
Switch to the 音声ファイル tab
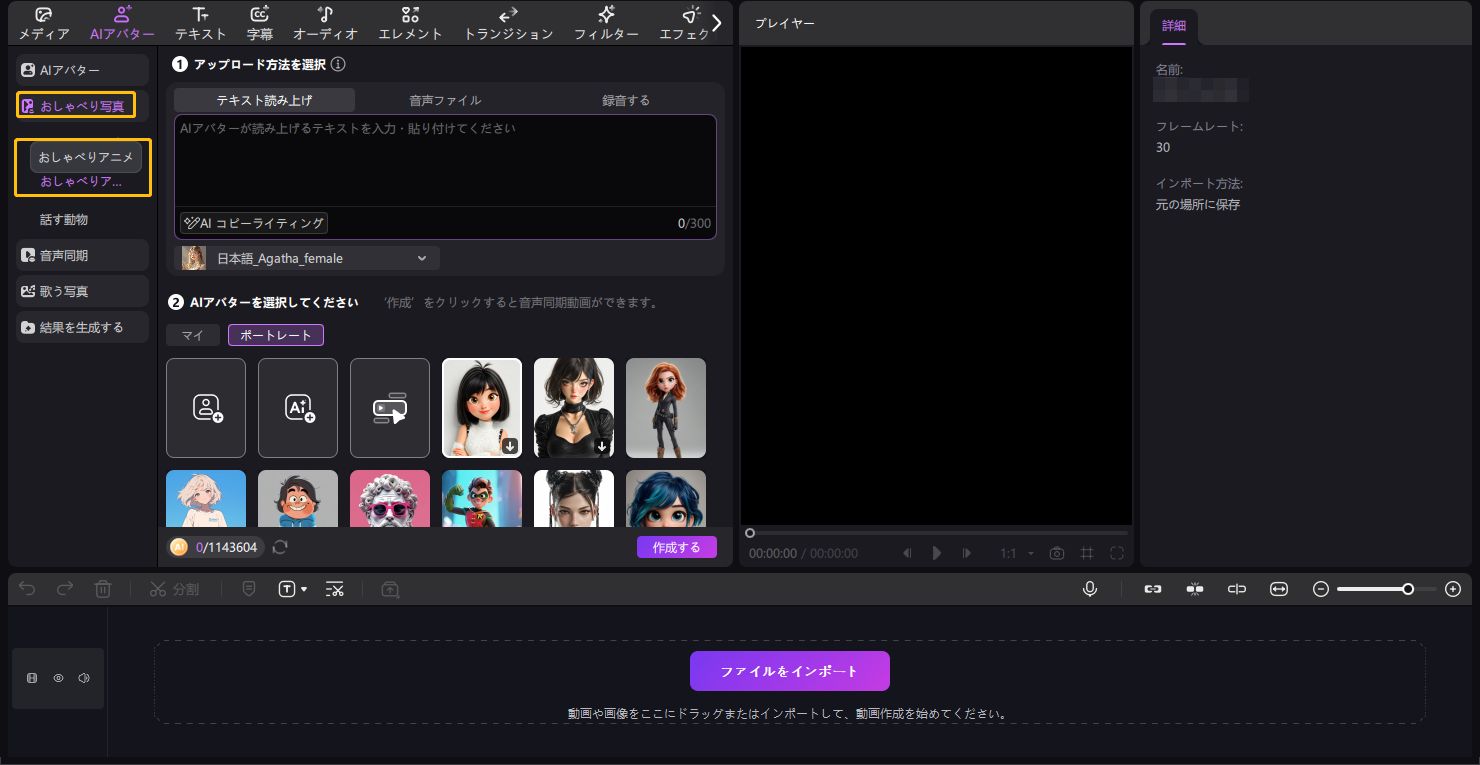click(x=445, y=100)
